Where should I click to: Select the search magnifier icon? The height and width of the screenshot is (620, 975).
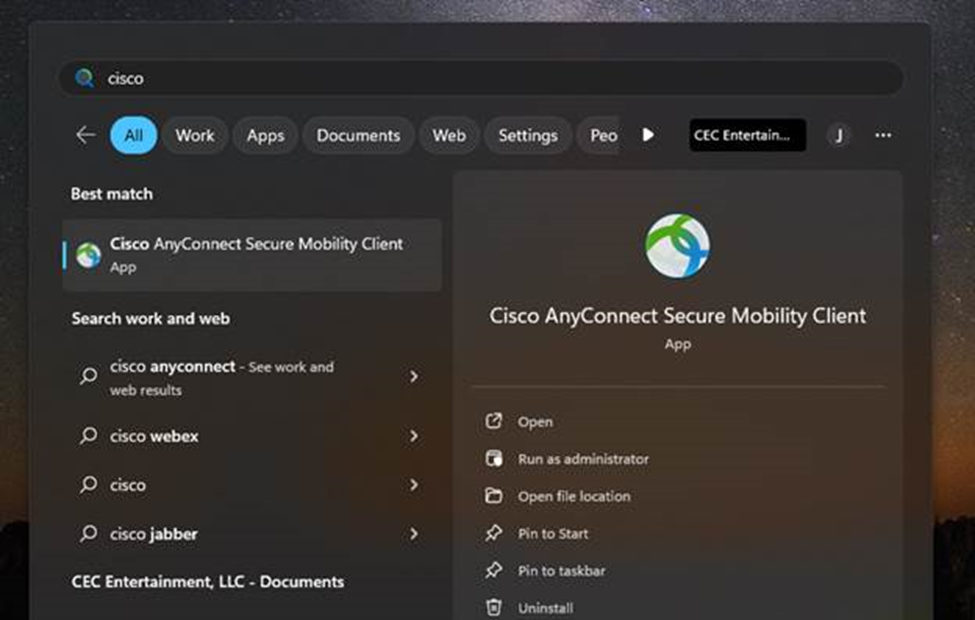[x=85, y=77]
